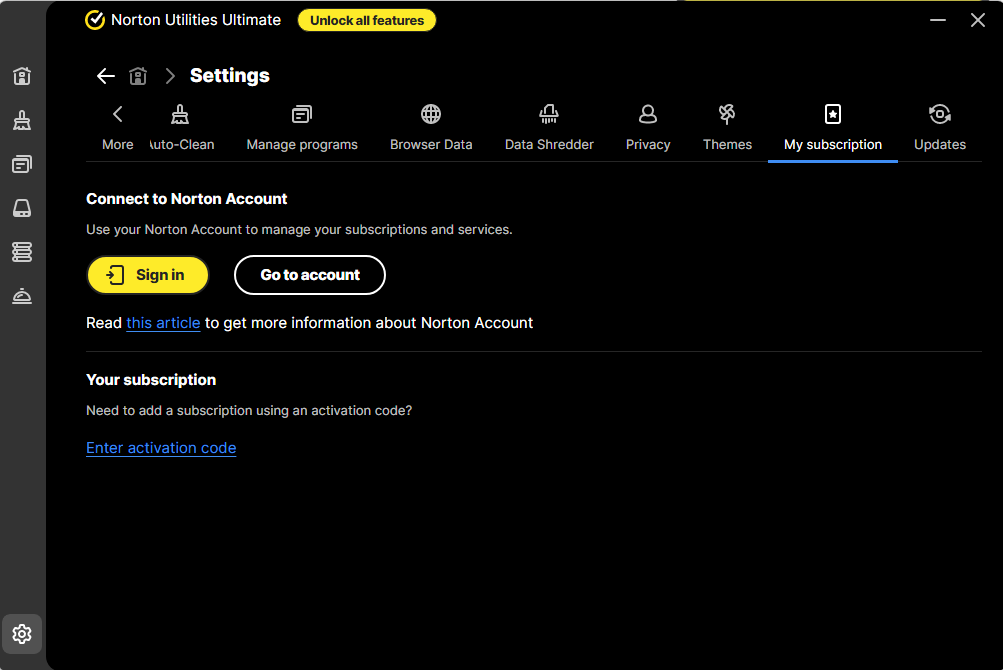Image resolution: width=1003 pixels, height=670 pixels.
Task: Click the yellow Sign in button
Action: click(148, 275)
